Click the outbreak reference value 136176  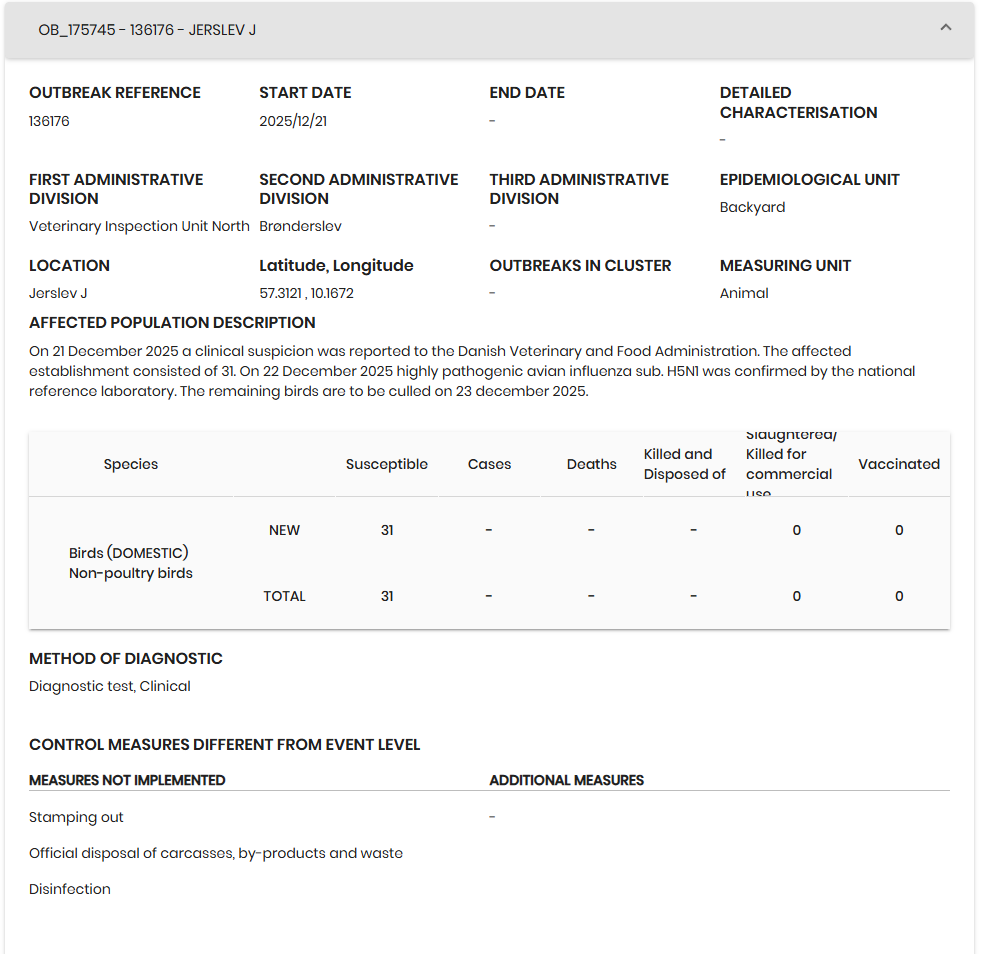pos(49,121)
